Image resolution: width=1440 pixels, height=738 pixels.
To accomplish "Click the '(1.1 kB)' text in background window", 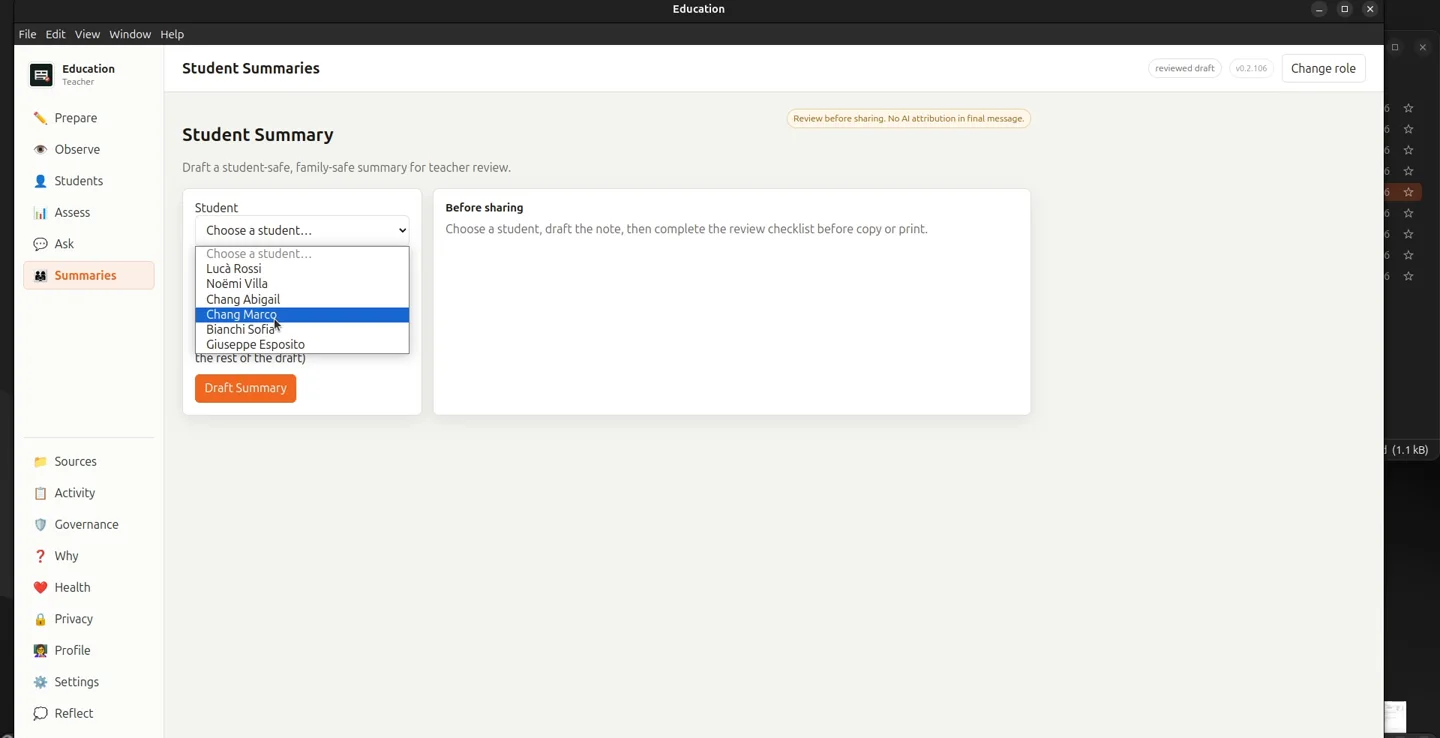I will point(1410,450).
